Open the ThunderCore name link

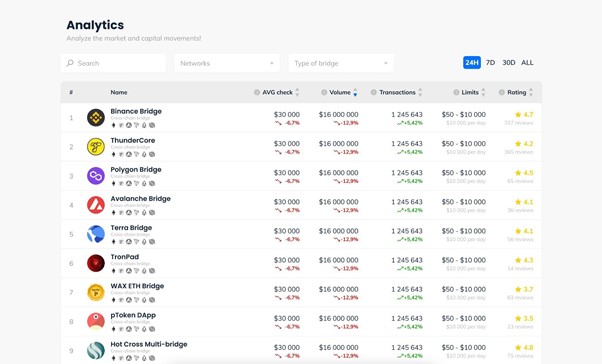(x=133, y=141)
